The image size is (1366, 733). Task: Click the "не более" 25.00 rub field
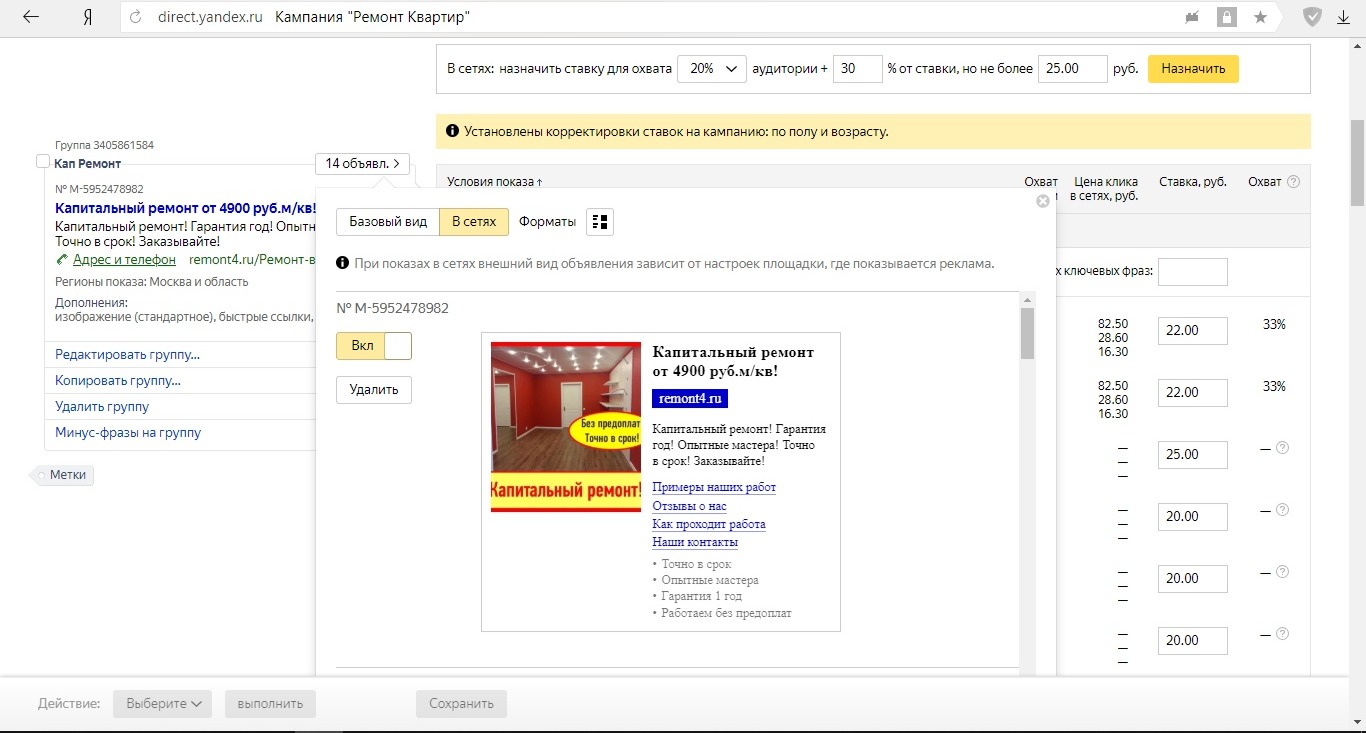1073,69
